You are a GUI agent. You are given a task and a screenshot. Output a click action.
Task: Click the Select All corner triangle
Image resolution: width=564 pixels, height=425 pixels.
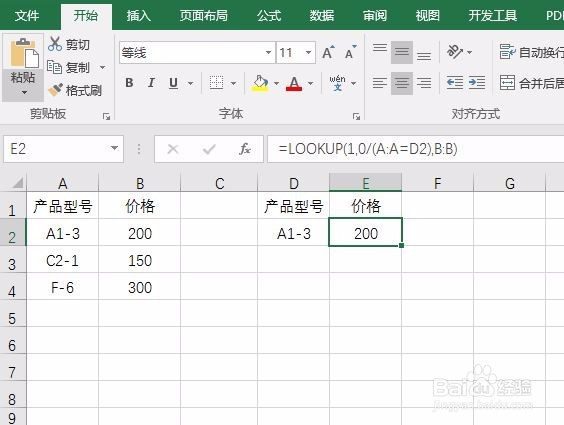(x=17, y=183)
